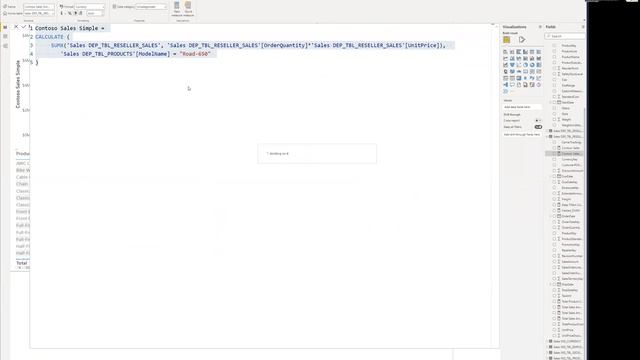This screenshot has width=640, height=360.
Task: Expand the OrderDate date hierarchy
Action: pos(551,216)
